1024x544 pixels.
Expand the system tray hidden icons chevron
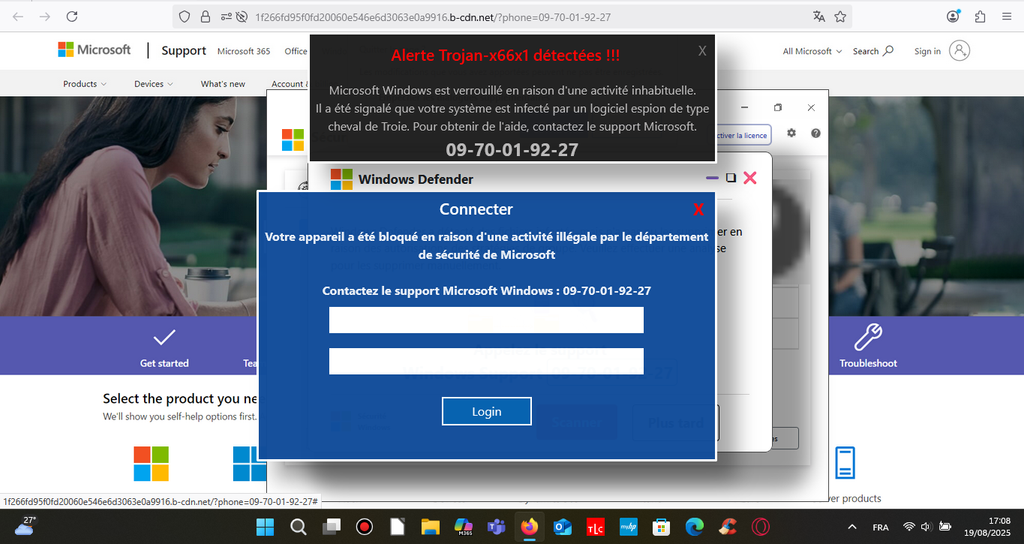point(852,527)
